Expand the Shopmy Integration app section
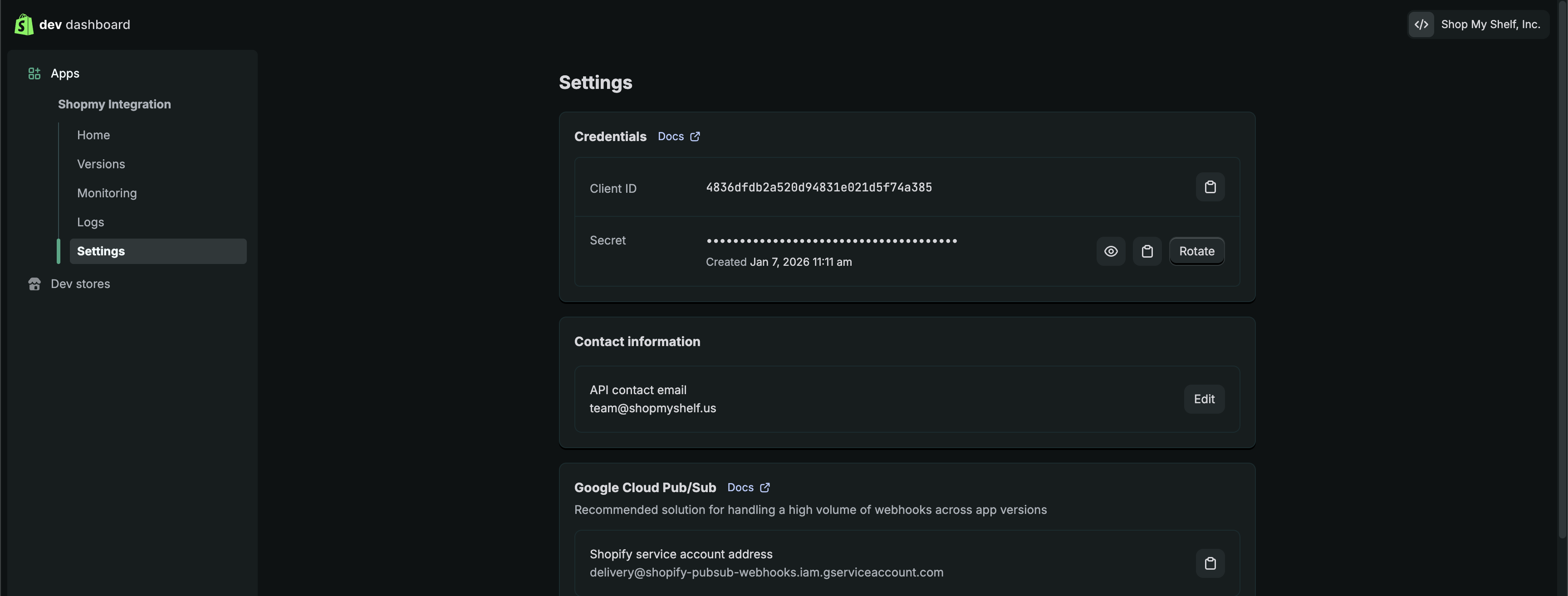 coord(114,104)
